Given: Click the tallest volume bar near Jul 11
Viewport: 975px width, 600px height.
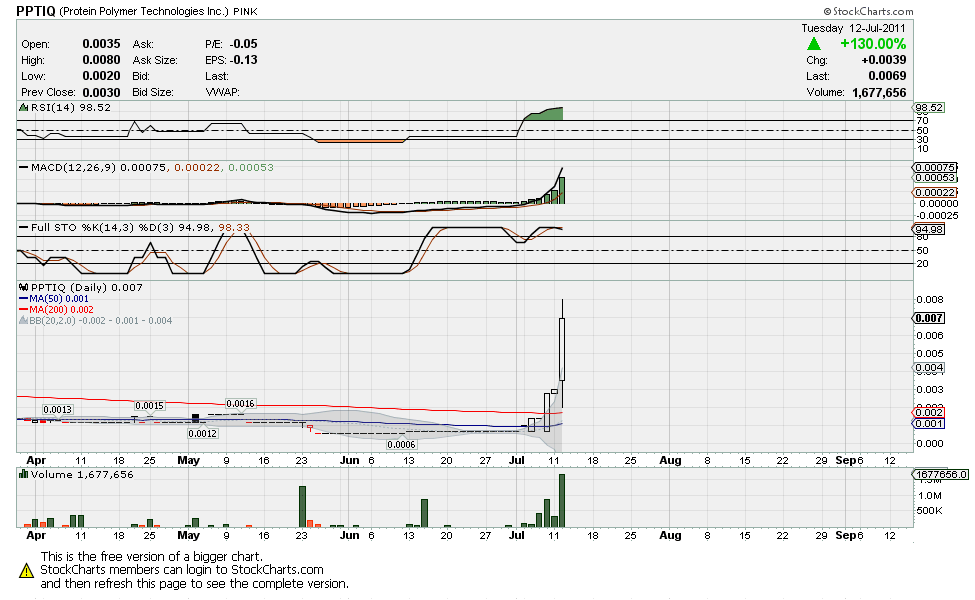Looking at the screenshot, I should [562, 501].
